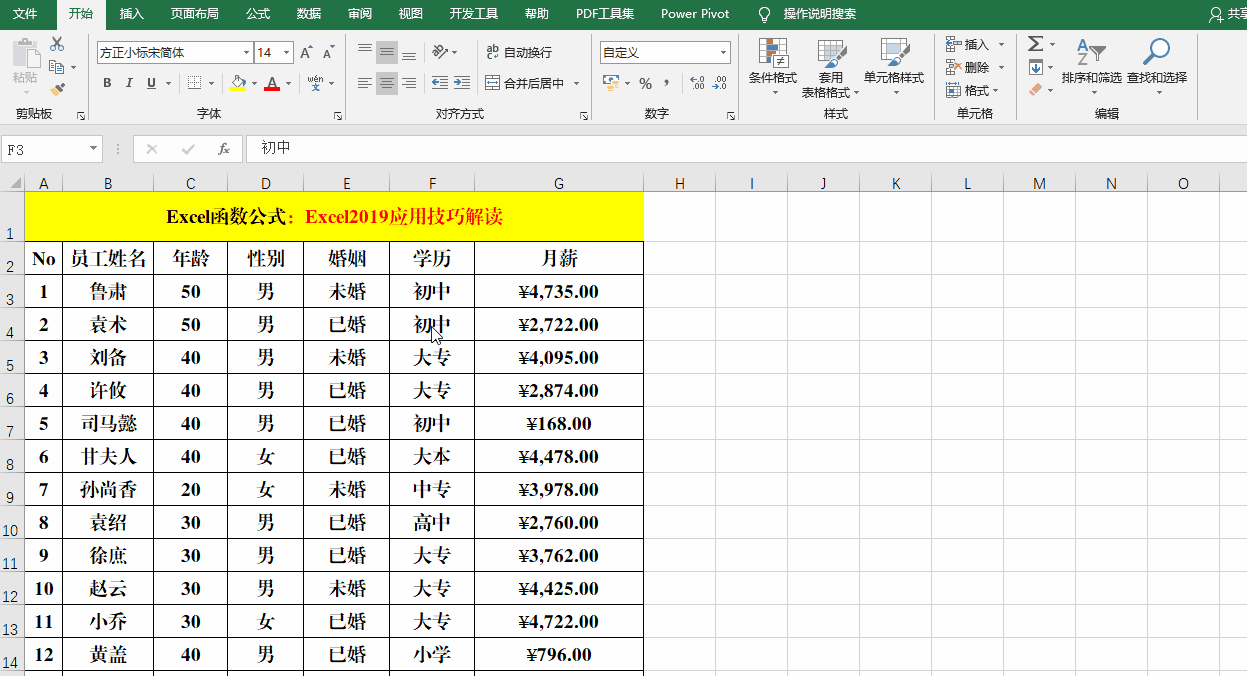This screenshot has width=1247, height=676.
Task: Click 单元格样式 cell styles button
Action: (x=894, y=68)
